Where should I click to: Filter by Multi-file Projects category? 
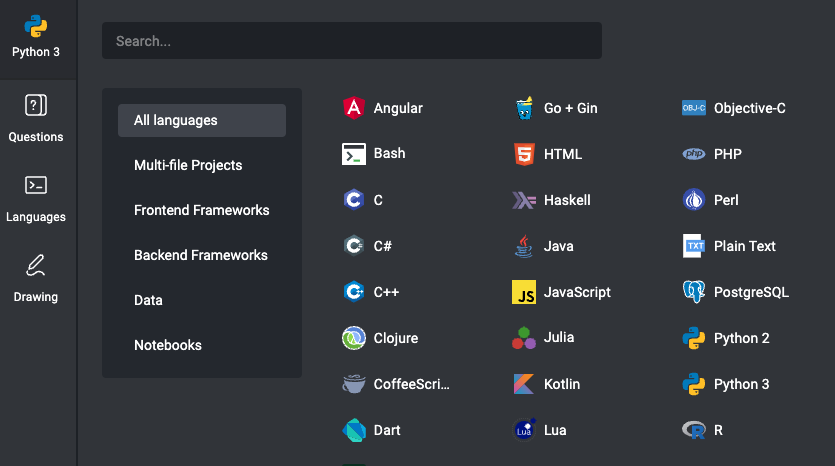[x=188, y=165]
